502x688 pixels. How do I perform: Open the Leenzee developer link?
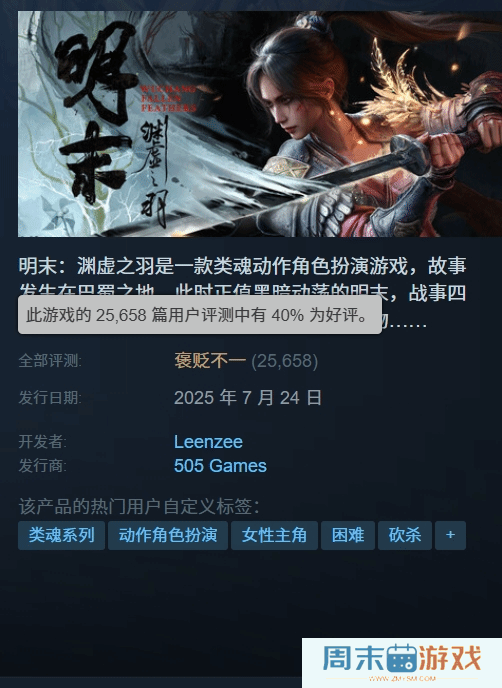208,441
